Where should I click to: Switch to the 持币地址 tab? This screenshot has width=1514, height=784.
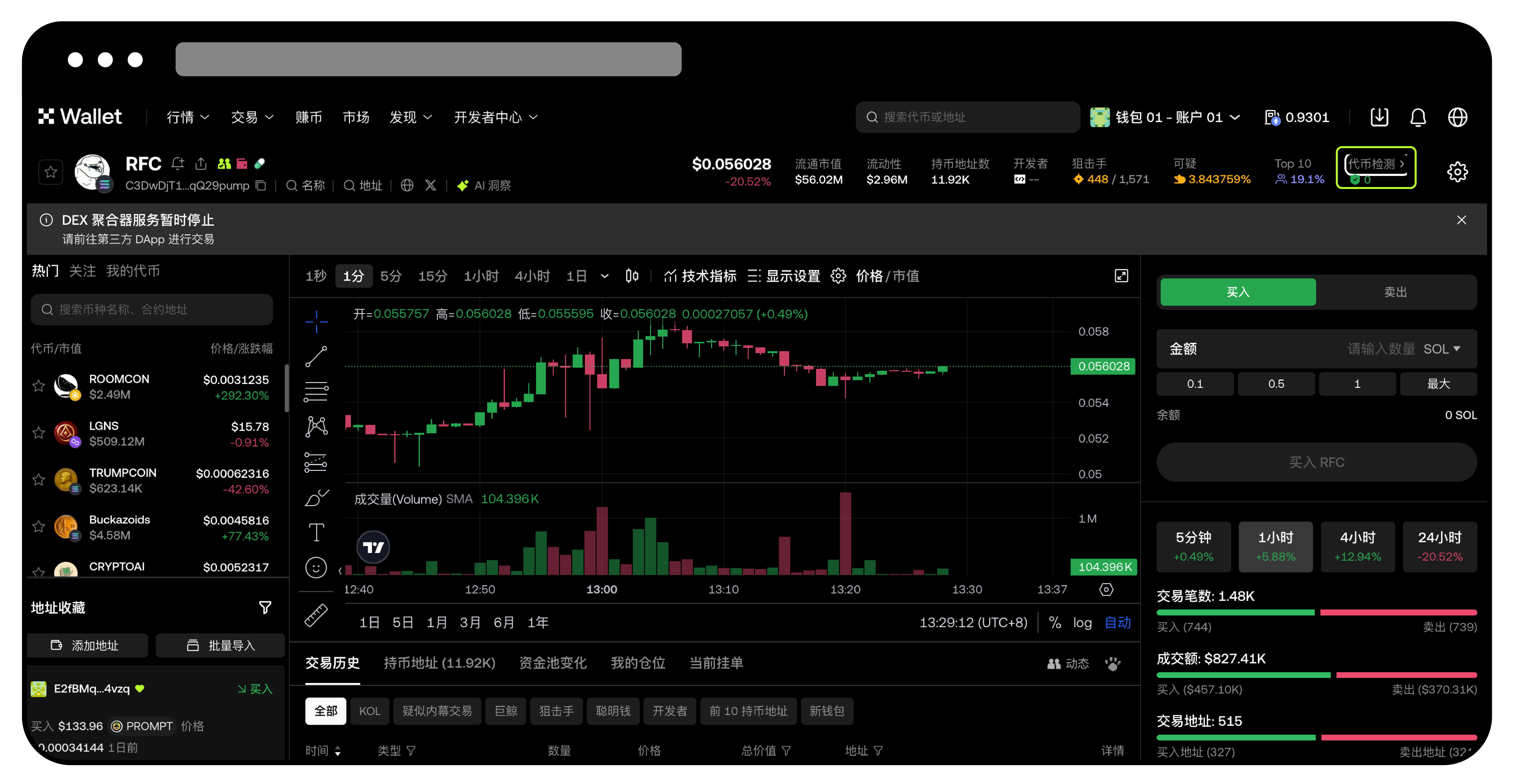[440, 663]
